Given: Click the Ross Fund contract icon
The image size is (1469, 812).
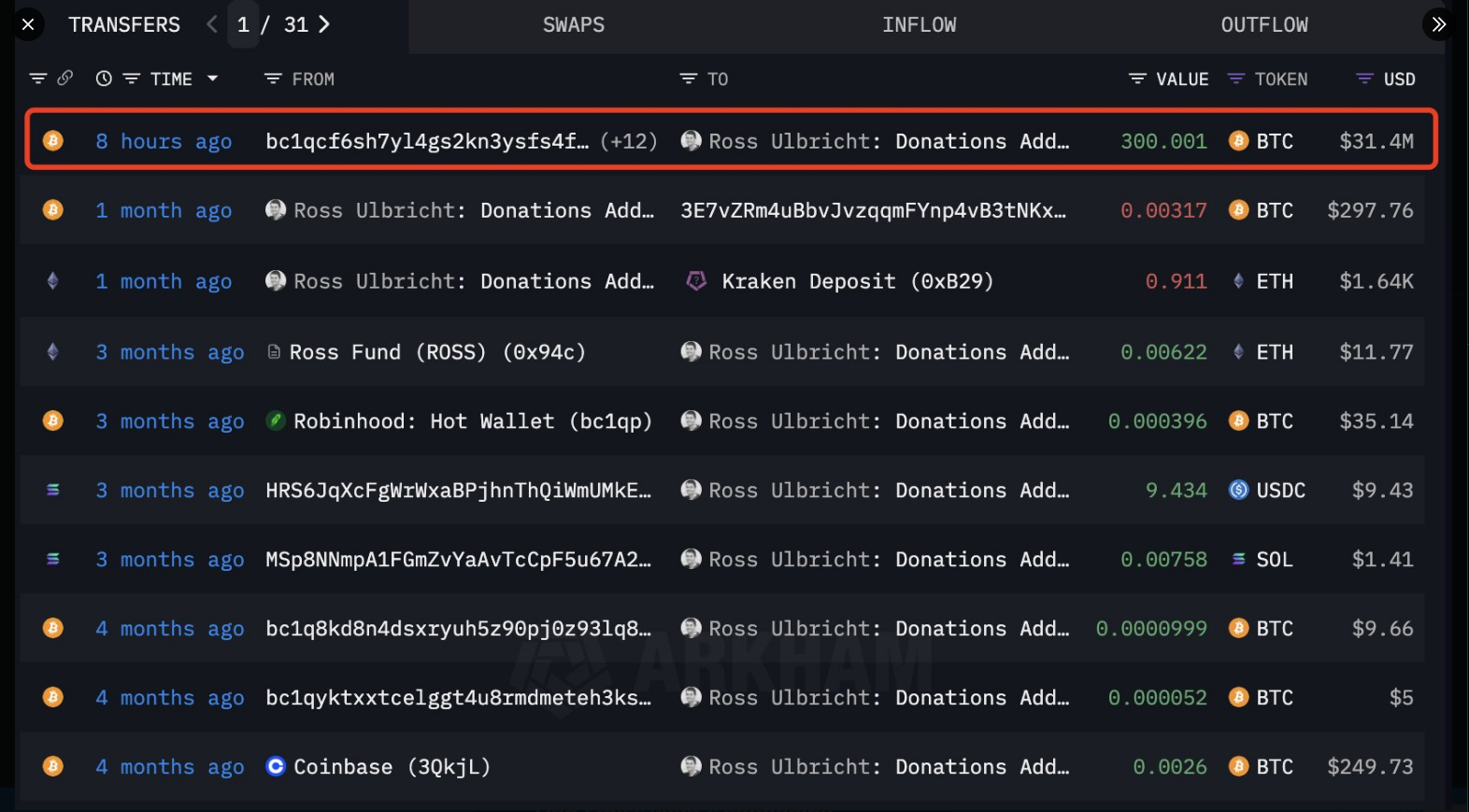Looking at the screenshot, I should (x=274, y=352).
